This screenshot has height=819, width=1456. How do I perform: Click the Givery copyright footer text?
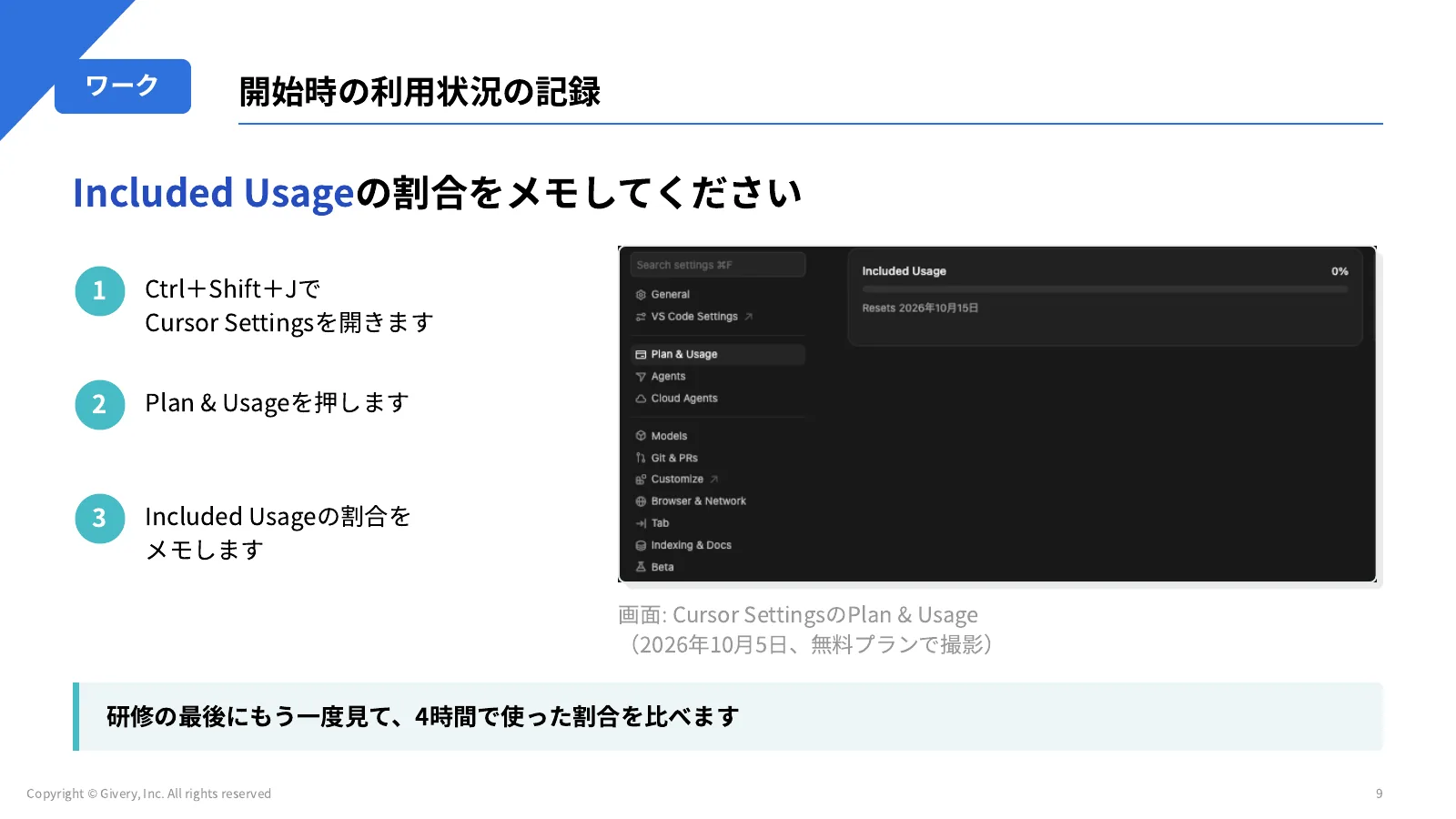148,794
